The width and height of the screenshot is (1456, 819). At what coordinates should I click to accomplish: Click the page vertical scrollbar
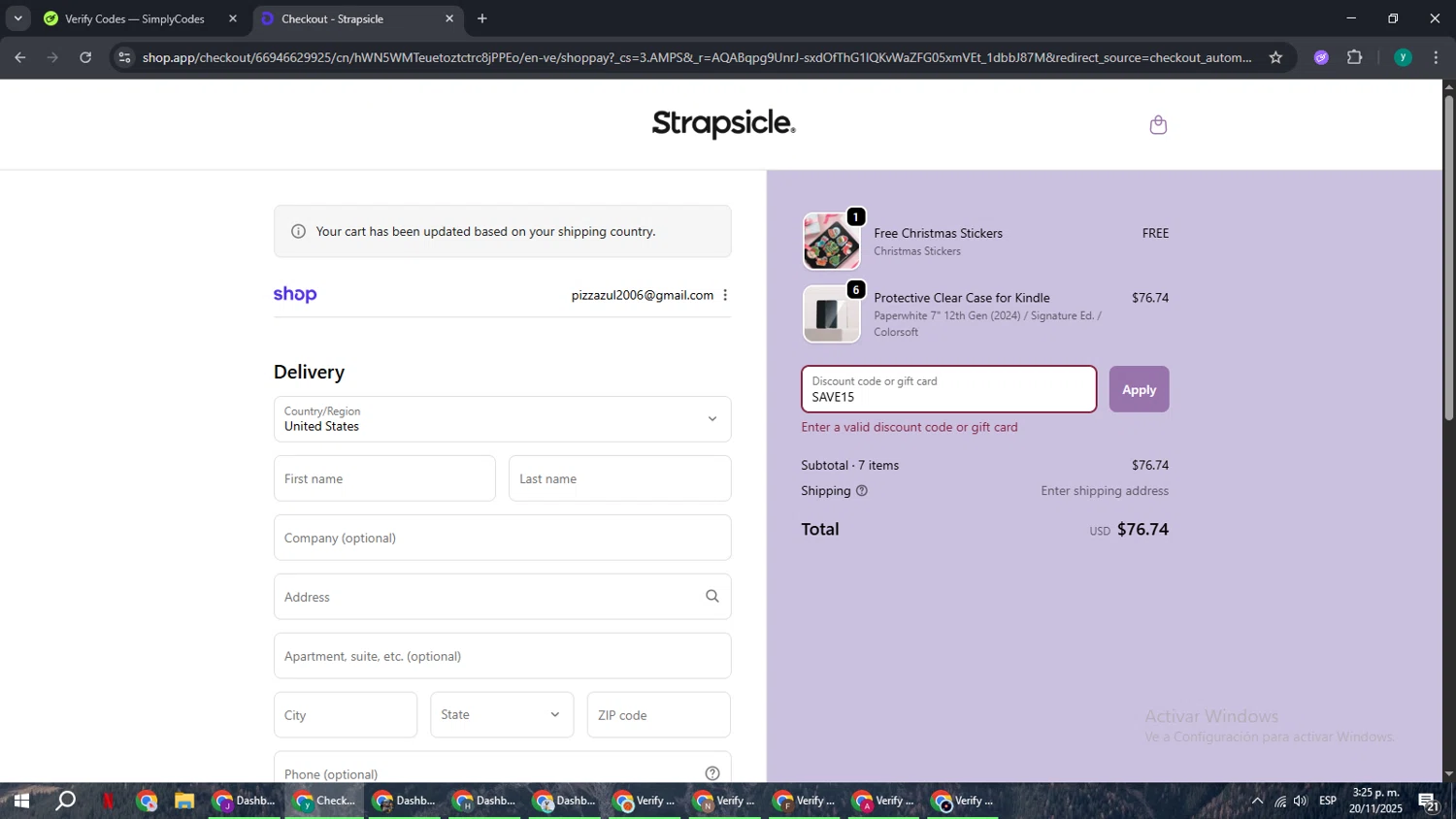pos(1448,257)
